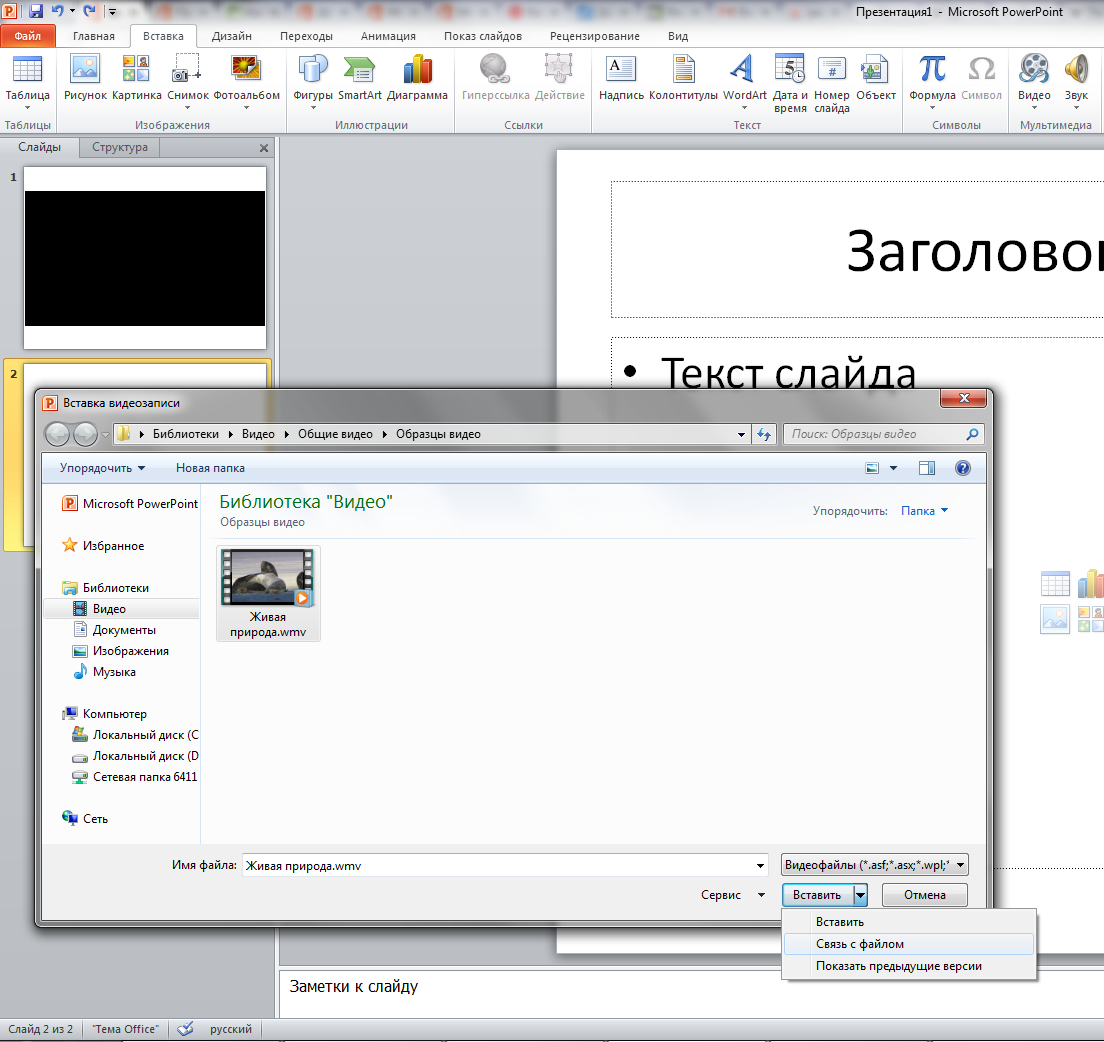Open Сетевая папка 6411 in the tree
Image resolution: width=1104 pixels, height=1042 pixels.
[x=135, y=777]
